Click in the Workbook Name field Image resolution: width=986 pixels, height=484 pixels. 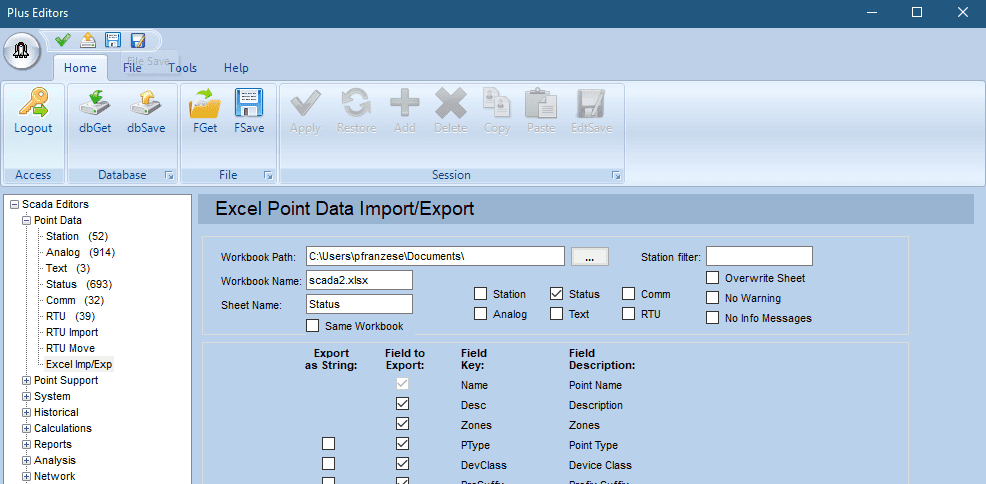(x=359, y=280)
